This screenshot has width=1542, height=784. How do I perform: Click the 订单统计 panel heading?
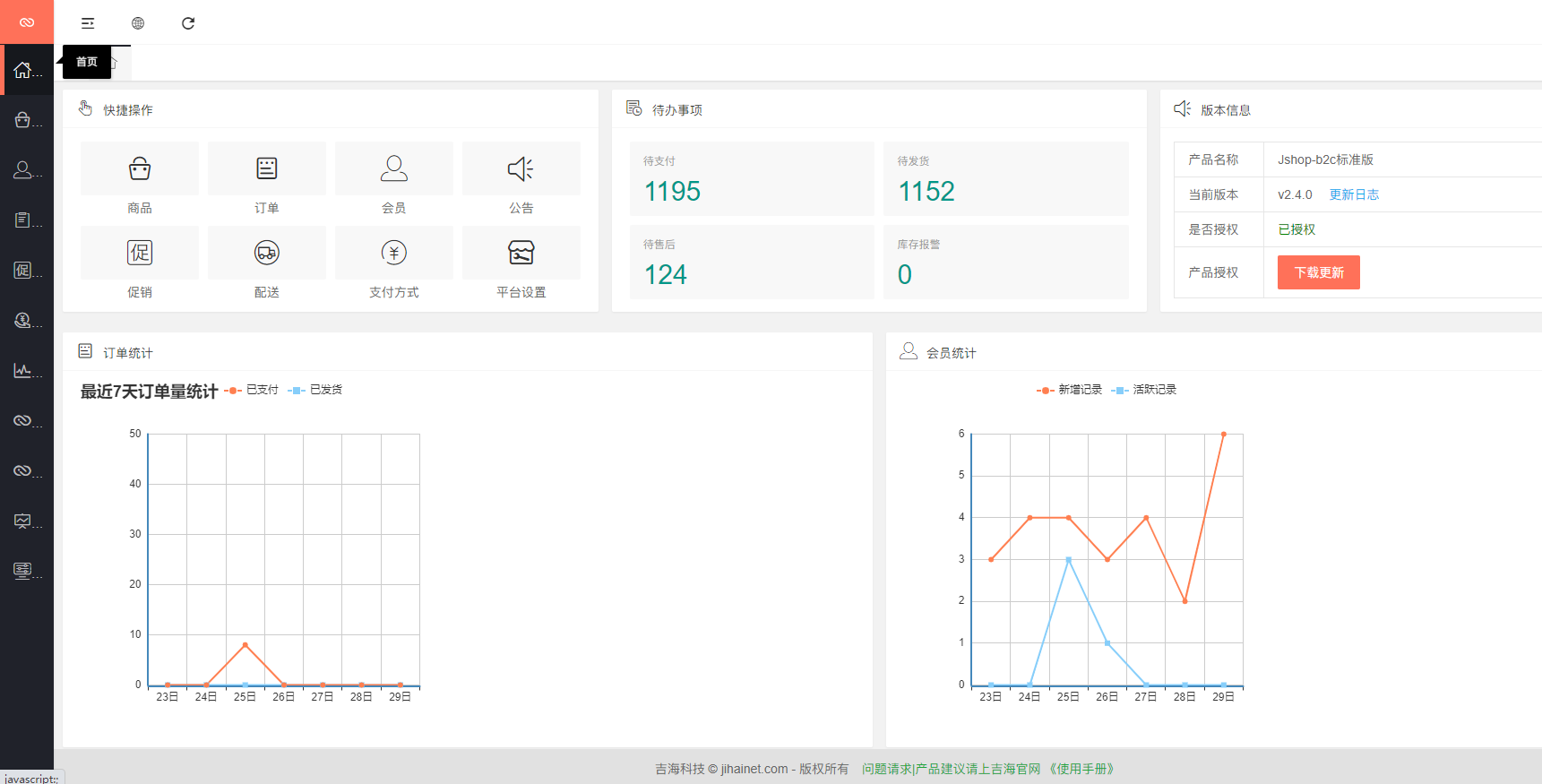127,353
